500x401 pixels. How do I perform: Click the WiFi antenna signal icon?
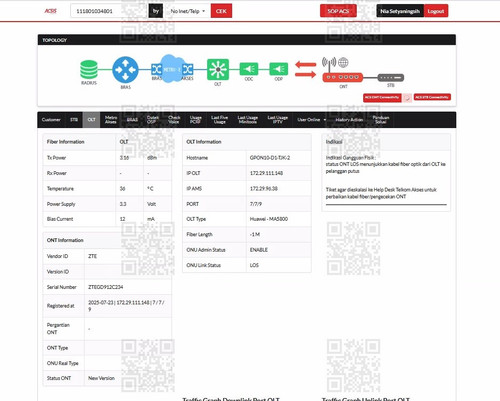[x=329, y=62]
